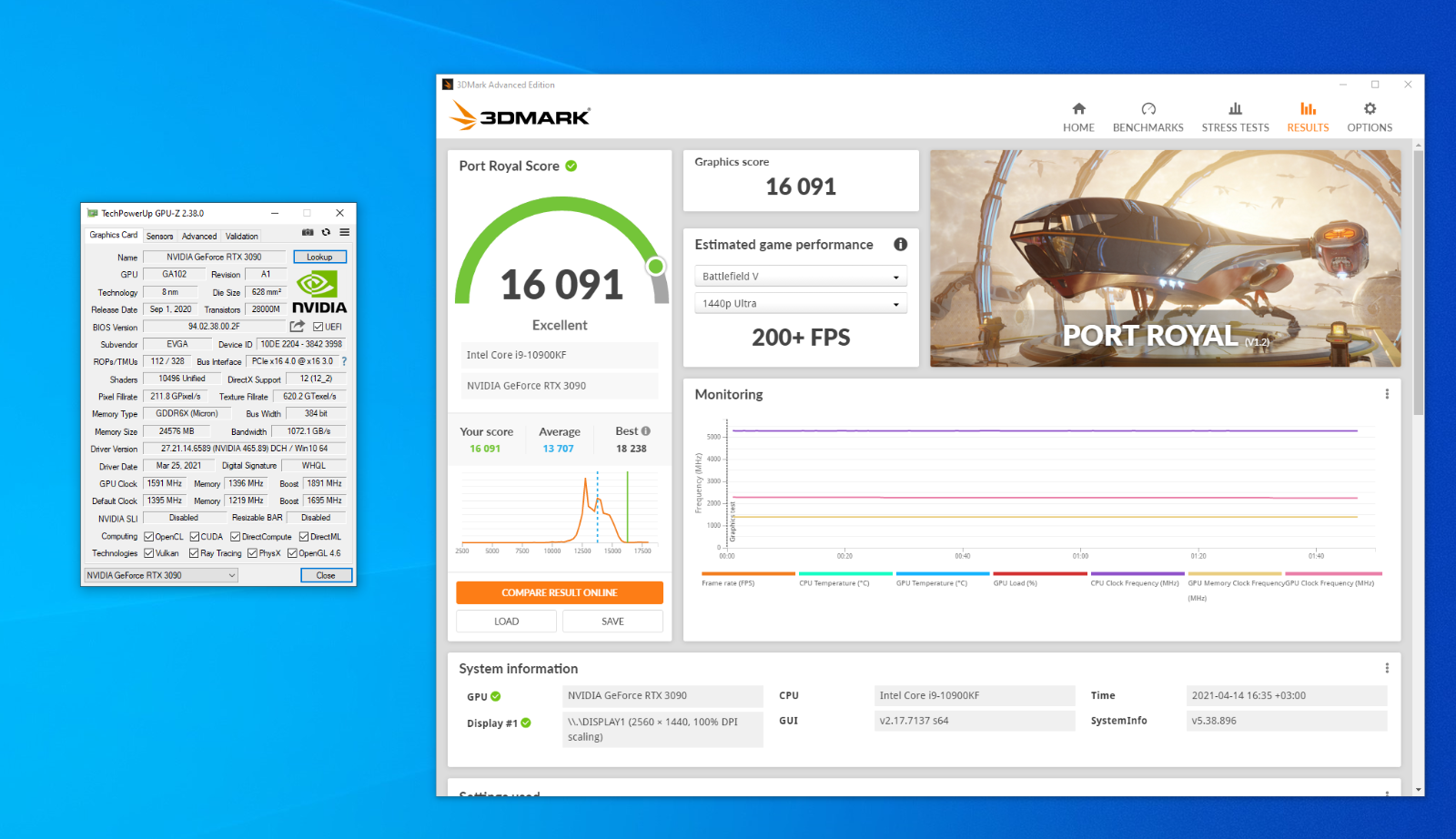1456x839 pixels.
Task: Click the Driver Version field in GPU-Z
Action: click(244, 449)
